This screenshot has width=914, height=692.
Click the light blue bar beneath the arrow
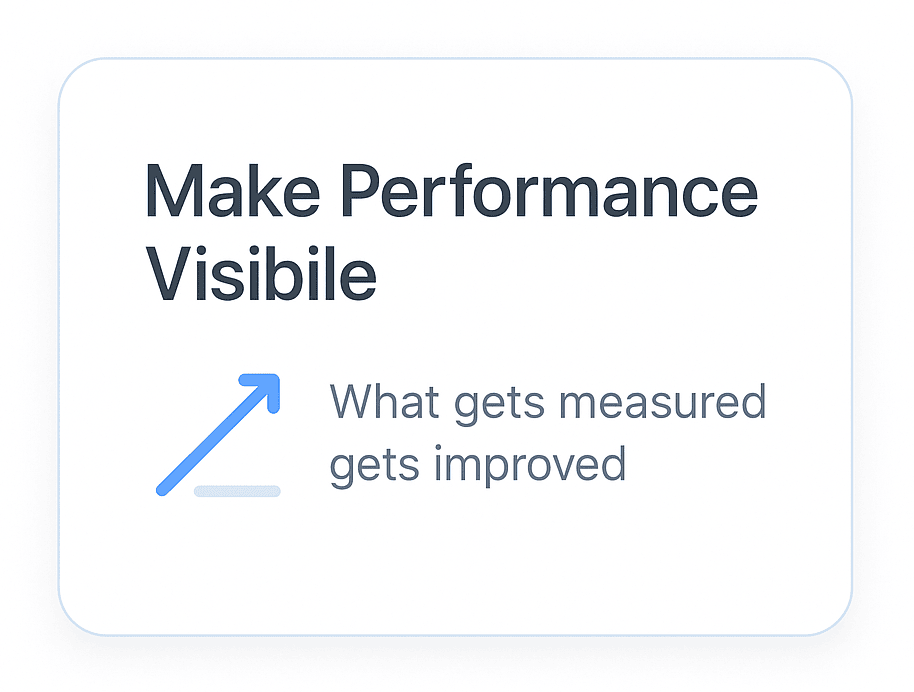click(237, 491)
